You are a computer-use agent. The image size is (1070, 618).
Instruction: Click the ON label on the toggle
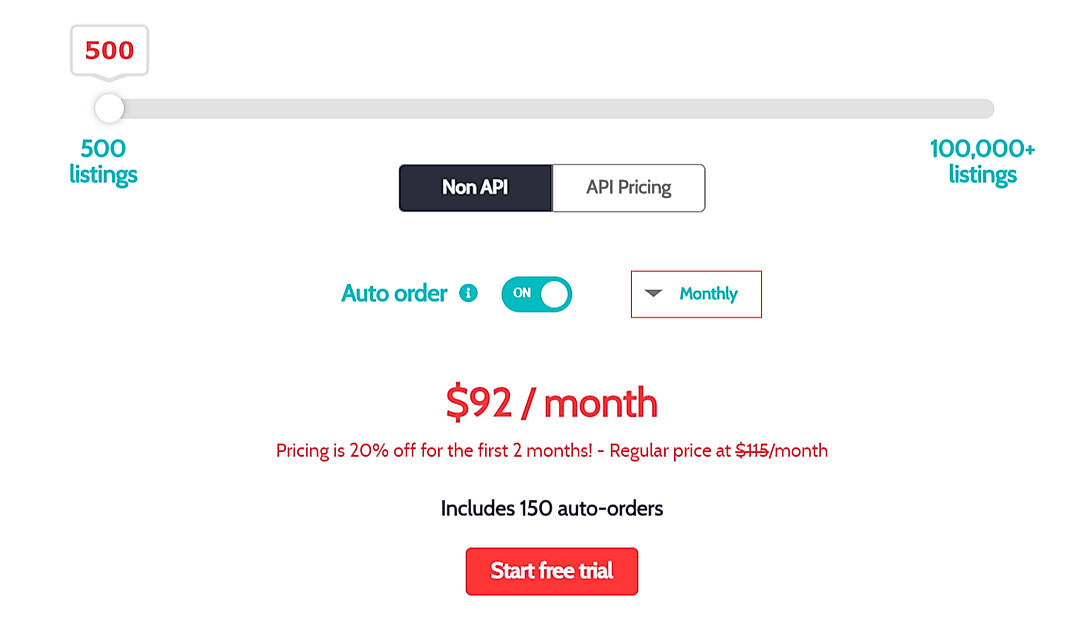tap(524, 293)
